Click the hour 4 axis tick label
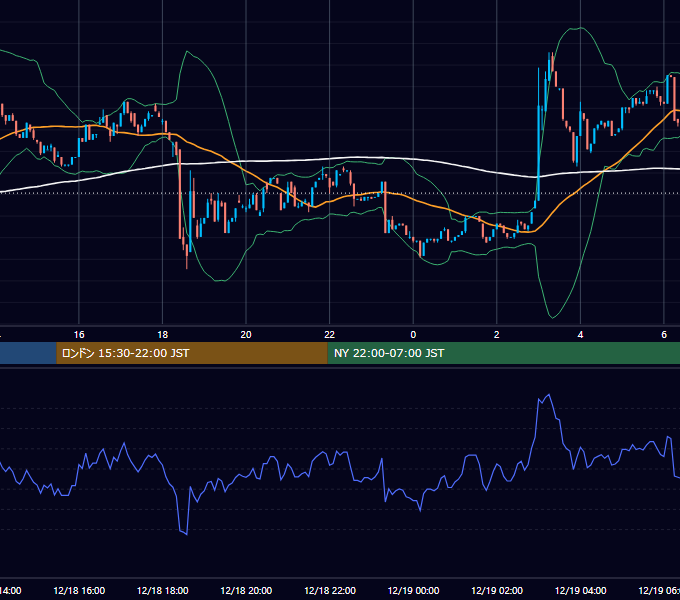680x600 pixels. pos(580,335)
